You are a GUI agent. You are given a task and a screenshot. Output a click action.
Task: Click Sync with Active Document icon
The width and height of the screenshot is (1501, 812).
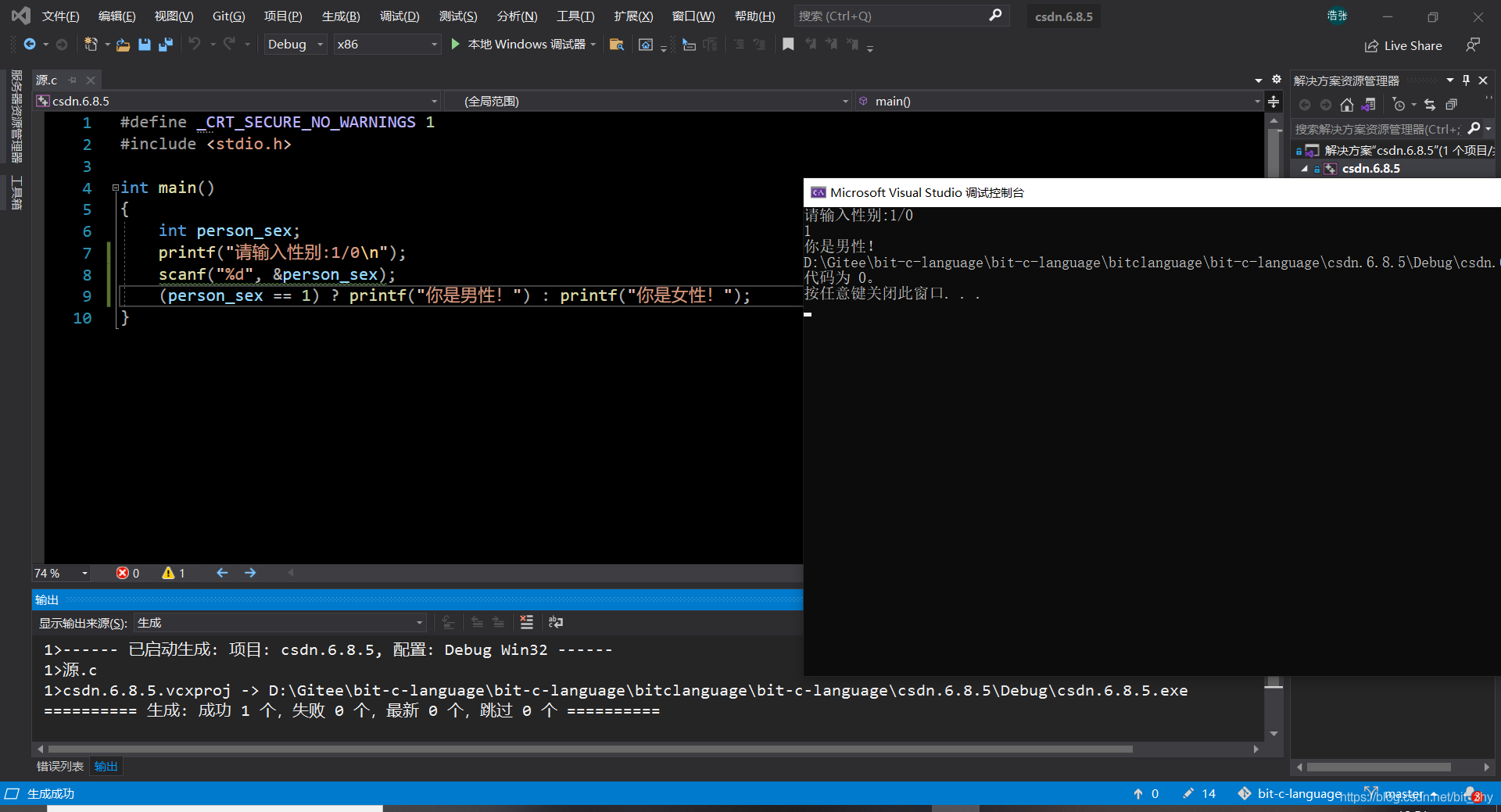coord(1430,105)
